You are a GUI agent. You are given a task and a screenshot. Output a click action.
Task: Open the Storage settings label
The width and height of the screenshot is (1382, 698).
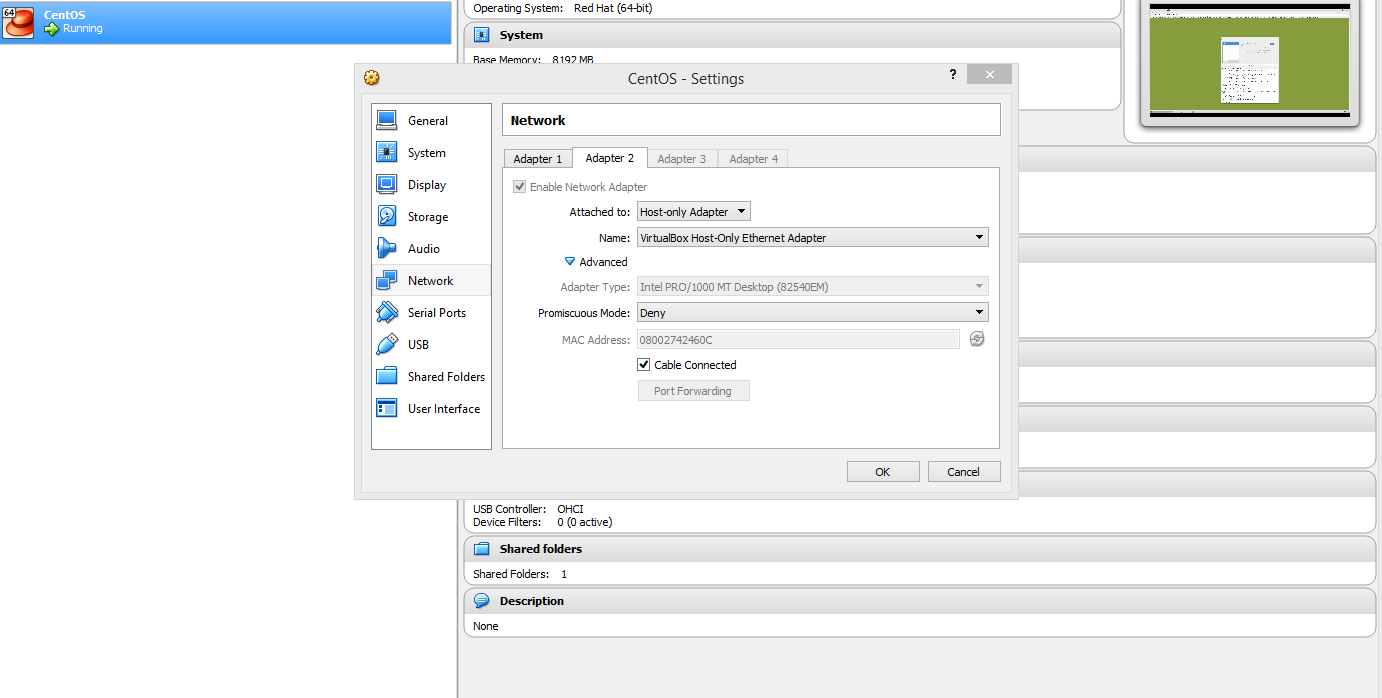coord(428,217)
